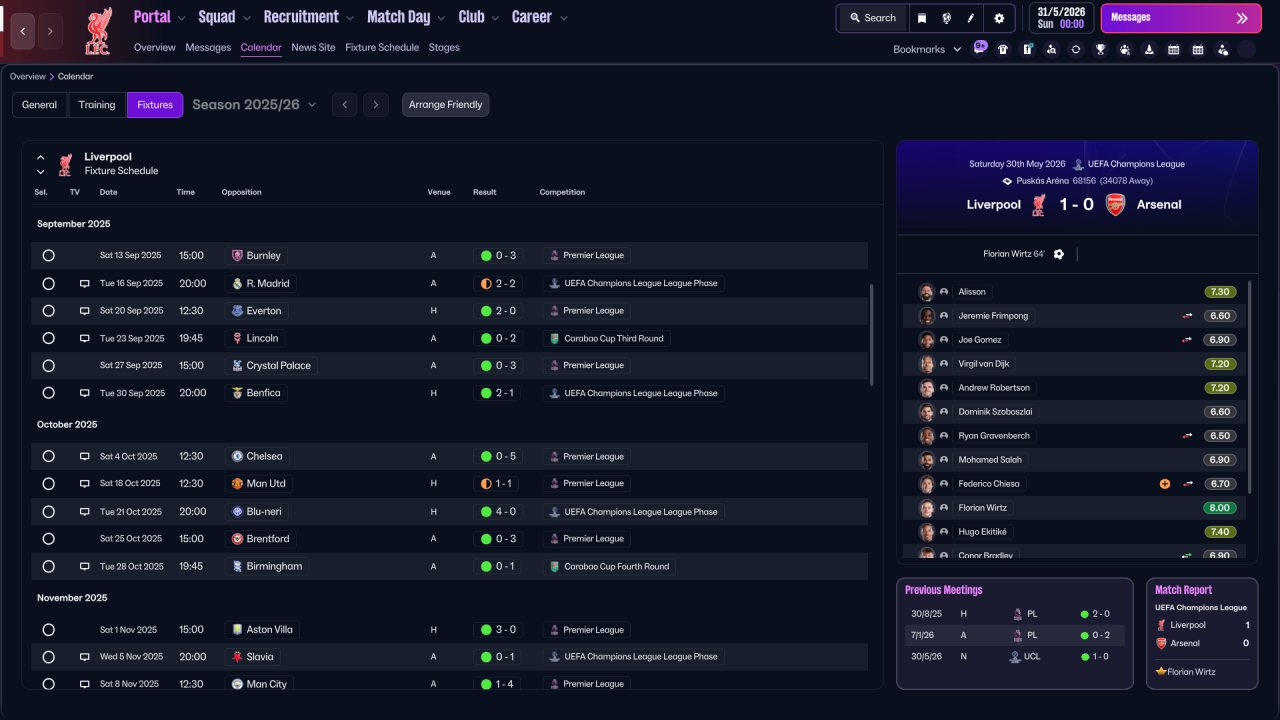Select the Chelsea fixture radio button
Viewport: 1280px width, 720px height.
[x=48, y=456]
